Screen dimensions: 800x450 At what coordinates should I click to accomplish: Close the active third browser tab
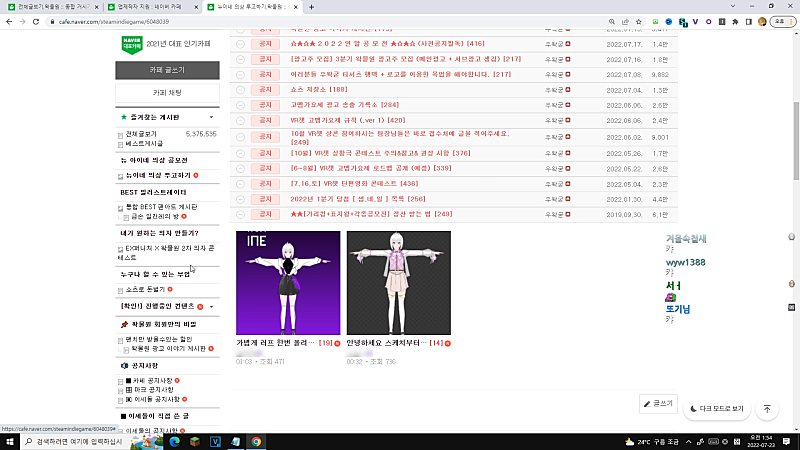click(295, 7)
